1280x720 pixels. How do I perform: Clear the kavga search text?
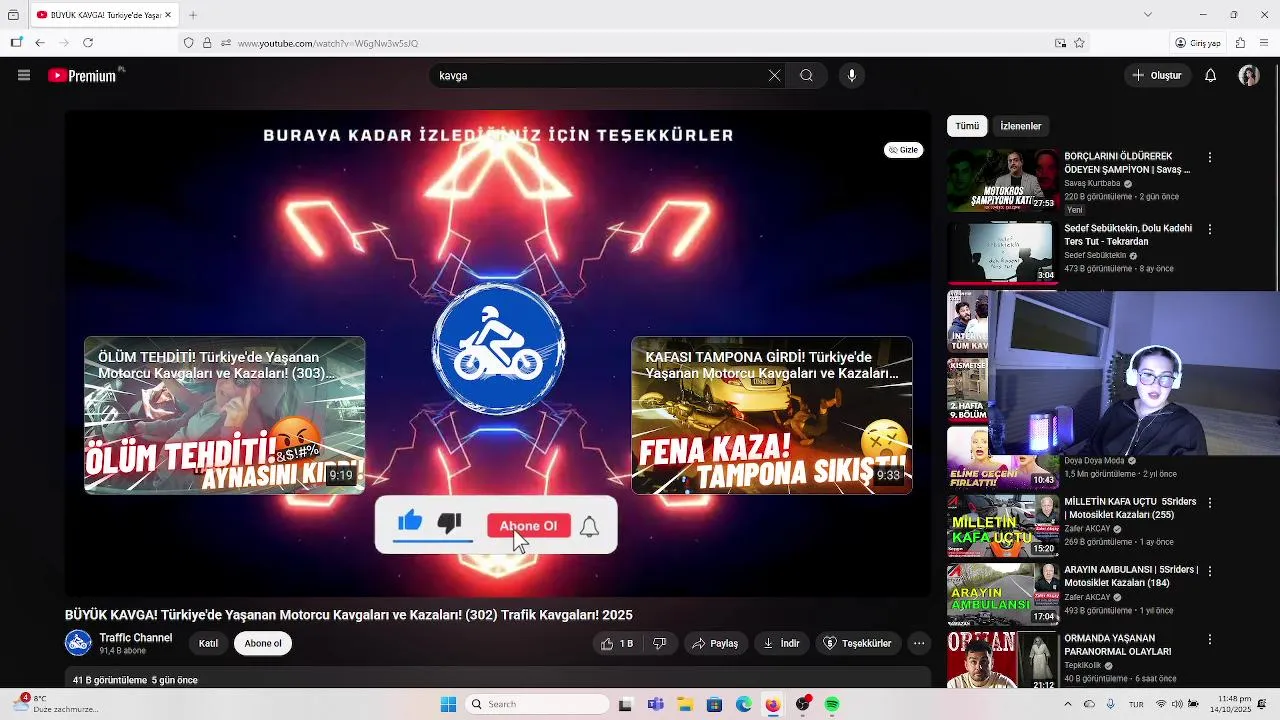774,75
